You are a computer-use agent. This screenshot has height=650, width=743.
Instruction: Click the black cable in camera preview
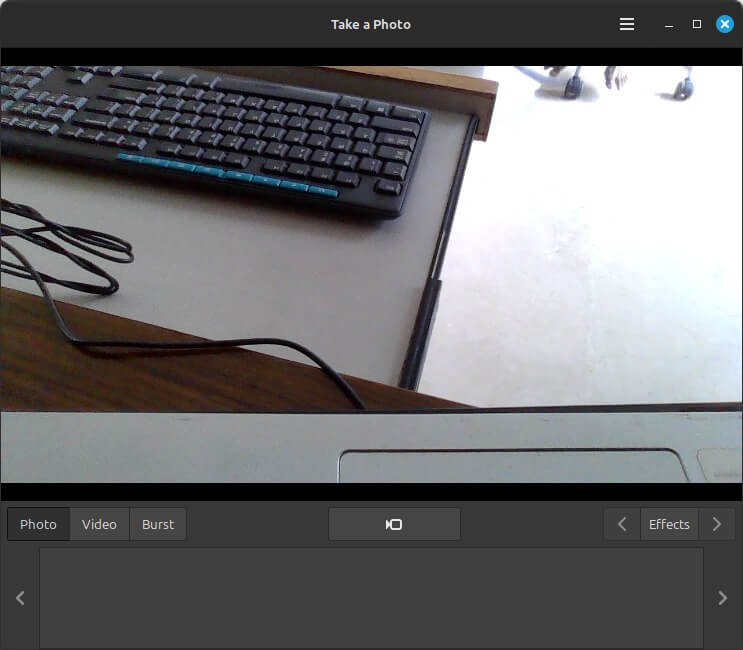[150, 346]
